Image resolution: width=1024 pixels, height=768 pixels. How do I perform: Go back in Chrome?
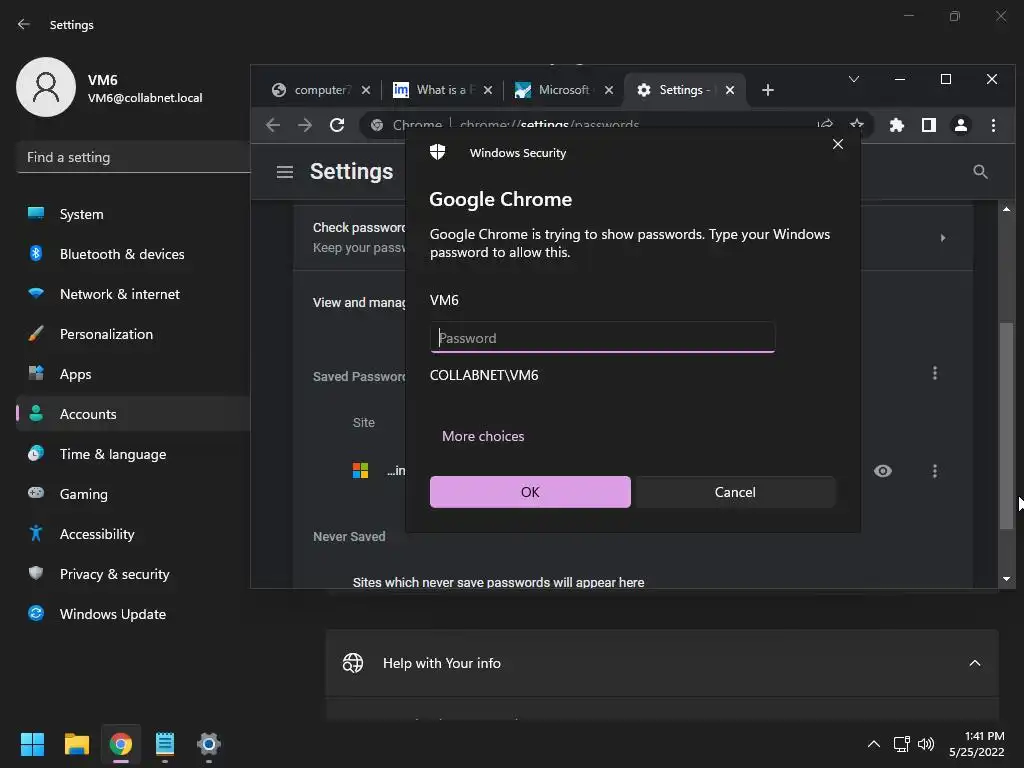point(273,125)
